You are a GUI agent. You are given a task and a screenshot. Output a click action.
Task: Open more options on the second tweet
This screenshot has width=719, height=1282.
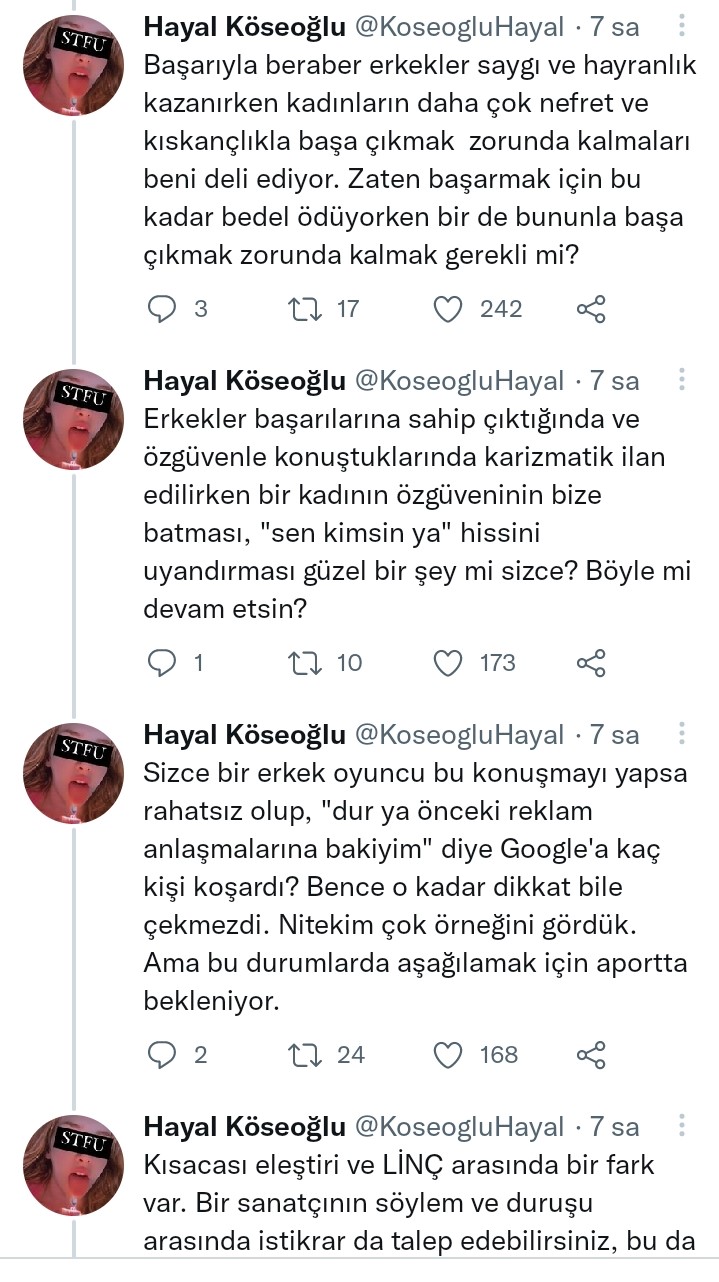[681, 380]
